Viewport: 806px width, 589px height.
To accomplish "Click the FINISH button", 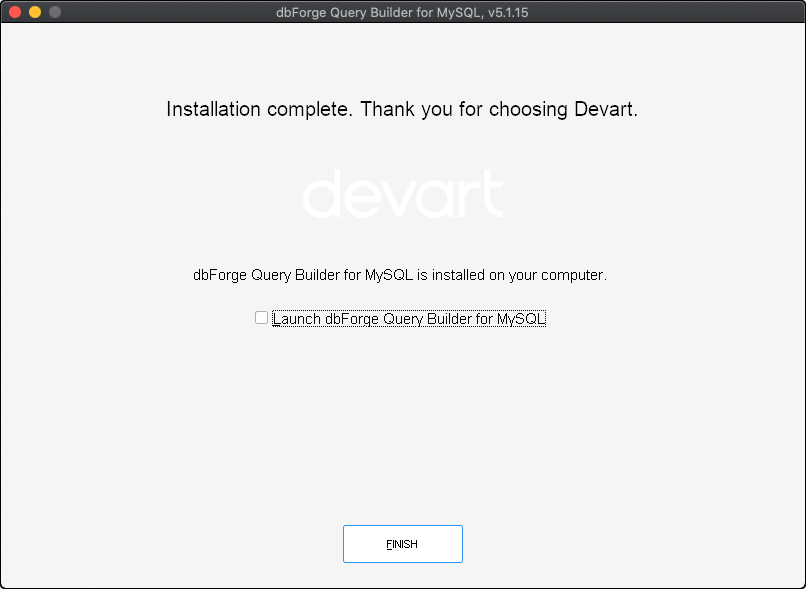I will coord(402,544).
